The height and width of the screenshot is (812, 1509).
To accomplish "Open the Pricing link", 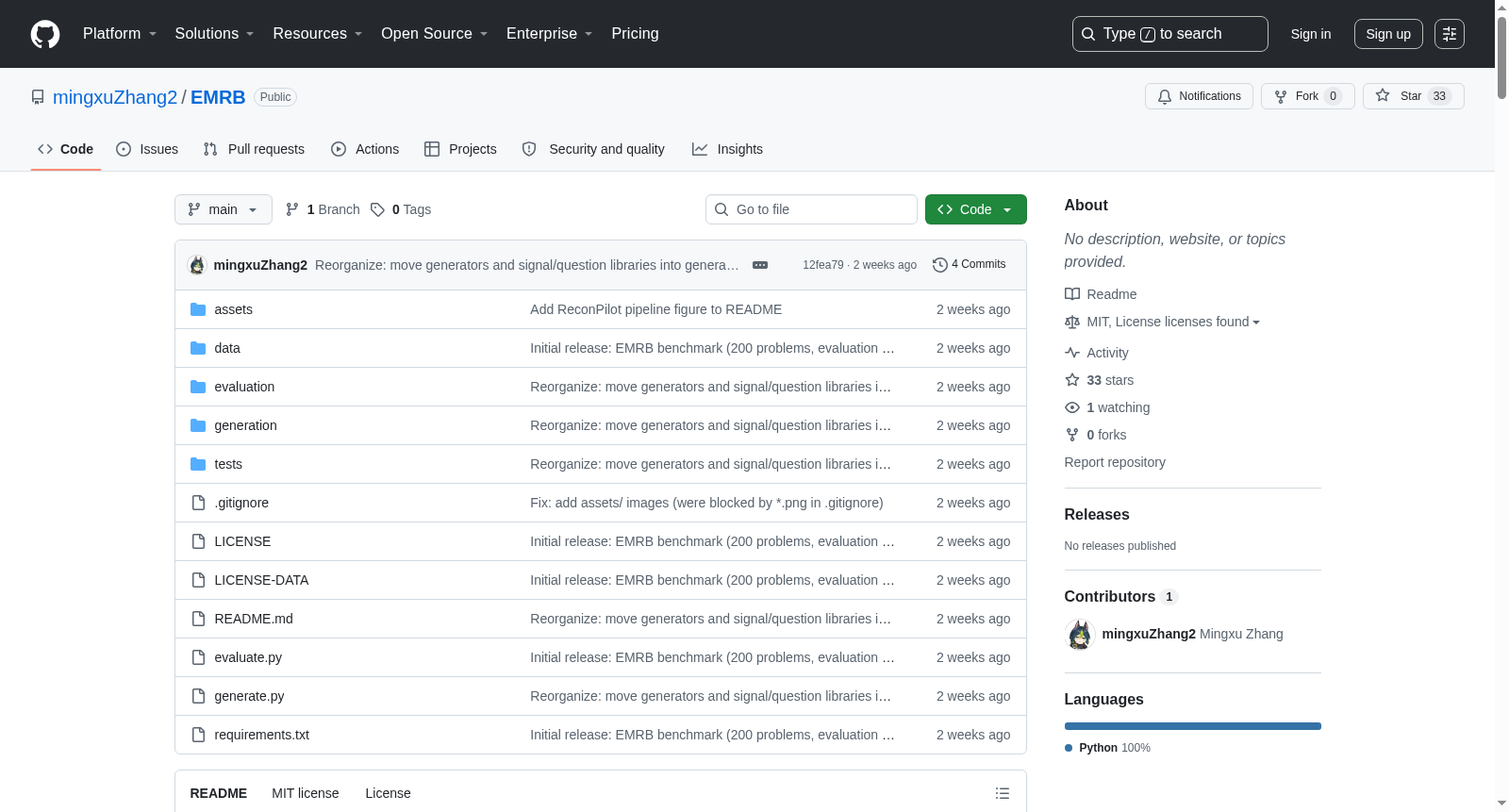I will click(635, 34).
